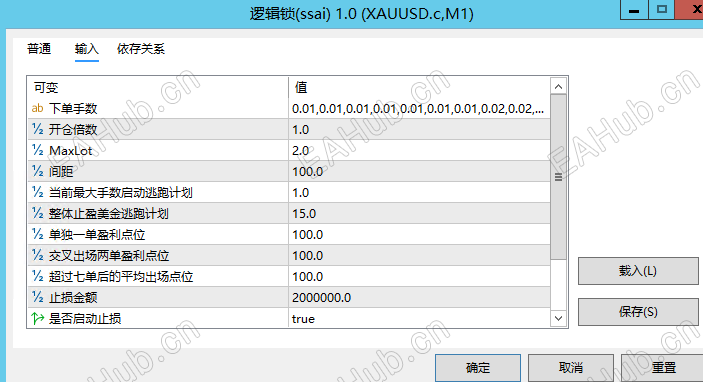Click the vertical scrollbar thumb
This screenshot has height=382, width=703.
pyautogui.click(x=558, y=177)
